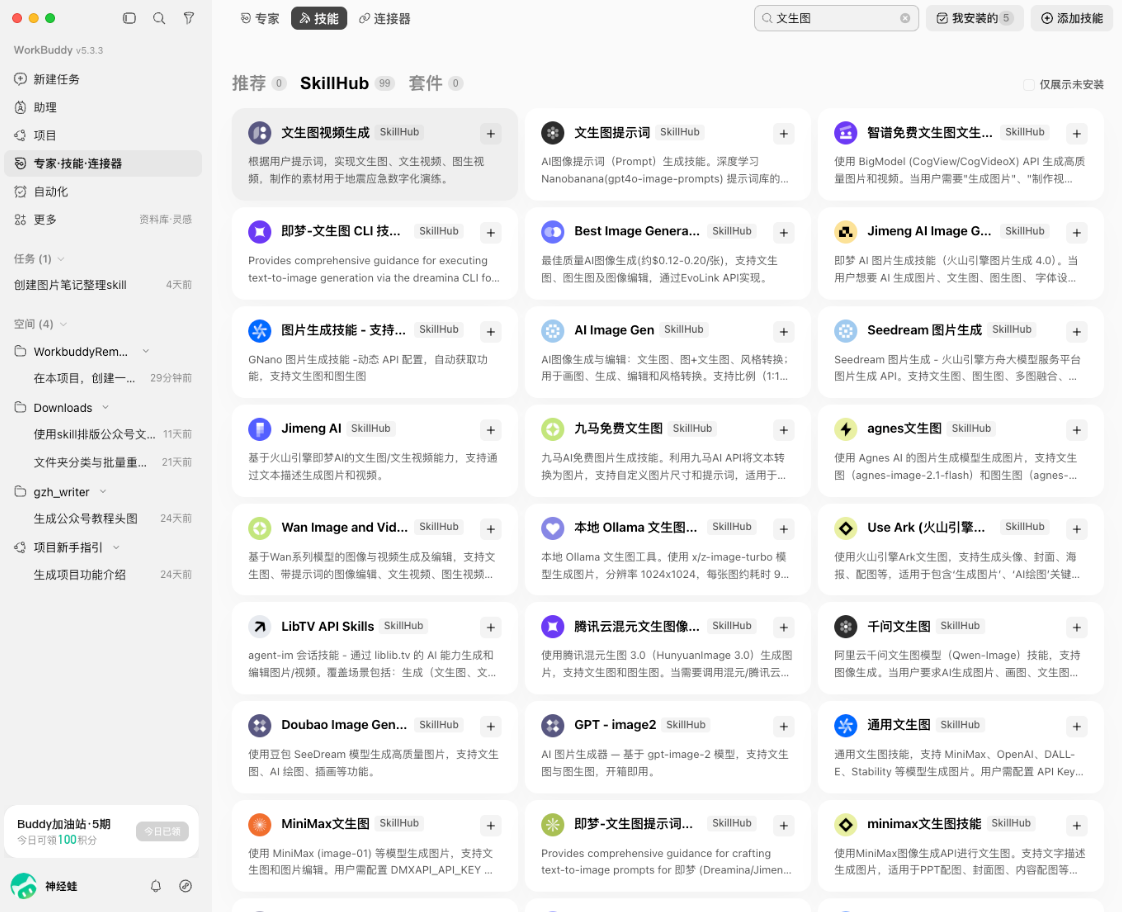The width and height of the screenshot is (1122, 912).
Task: Open task 在本项目，创建一...
Action: coord(103,378)
